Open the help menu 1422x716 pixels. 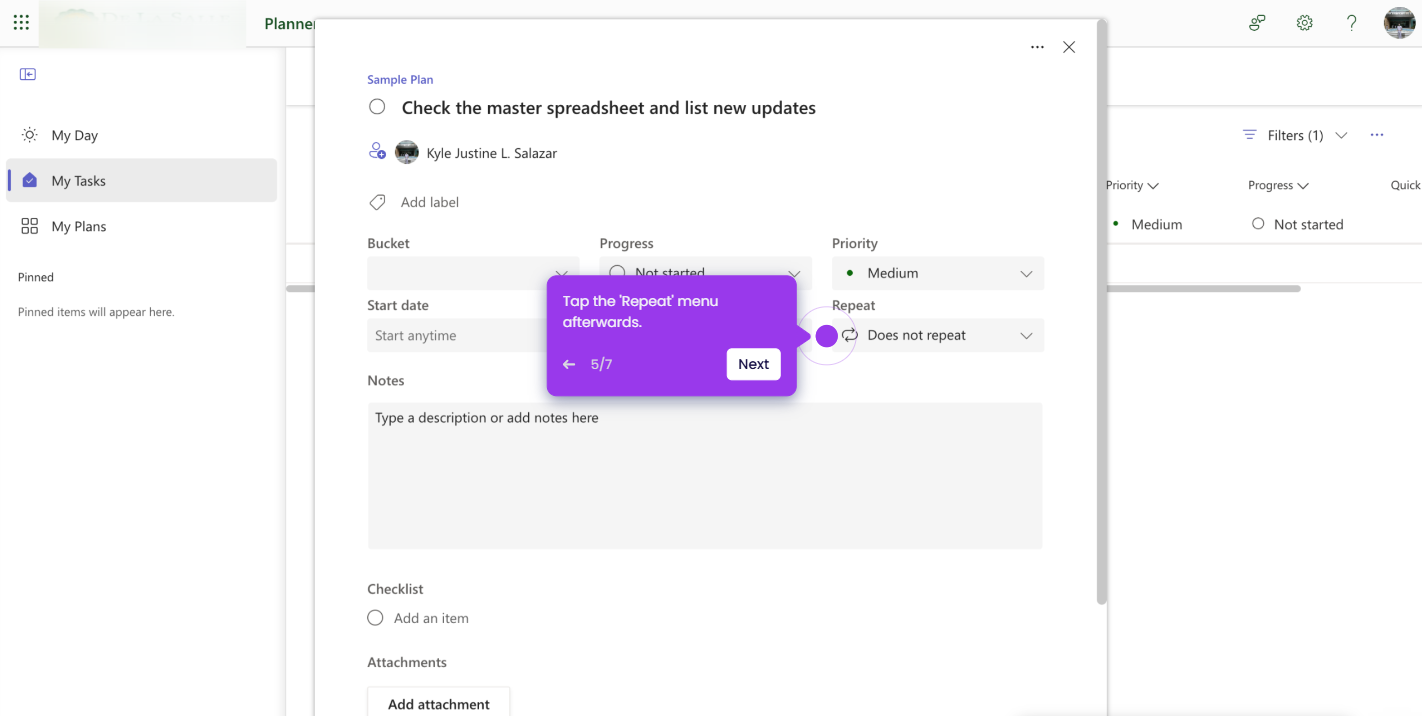[x=1351, y=22]
